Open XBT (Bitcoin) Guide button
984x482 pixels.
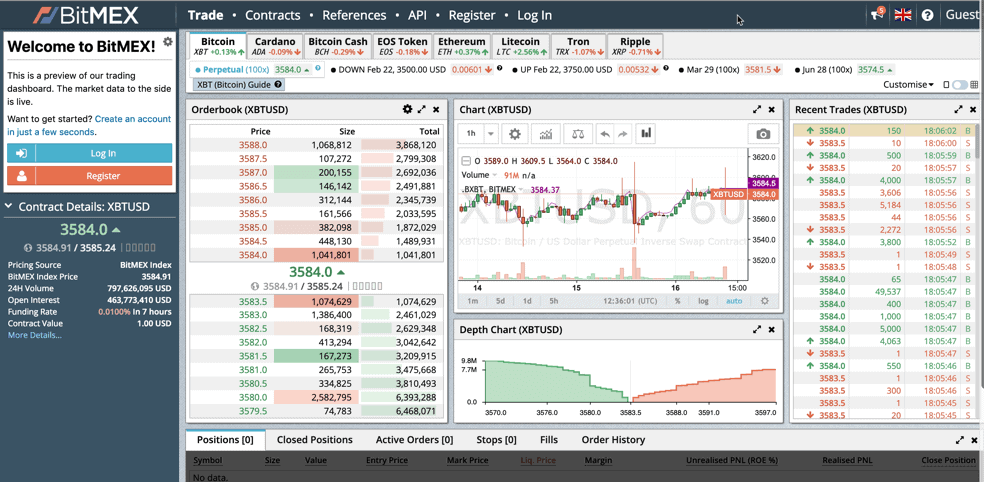239,85
